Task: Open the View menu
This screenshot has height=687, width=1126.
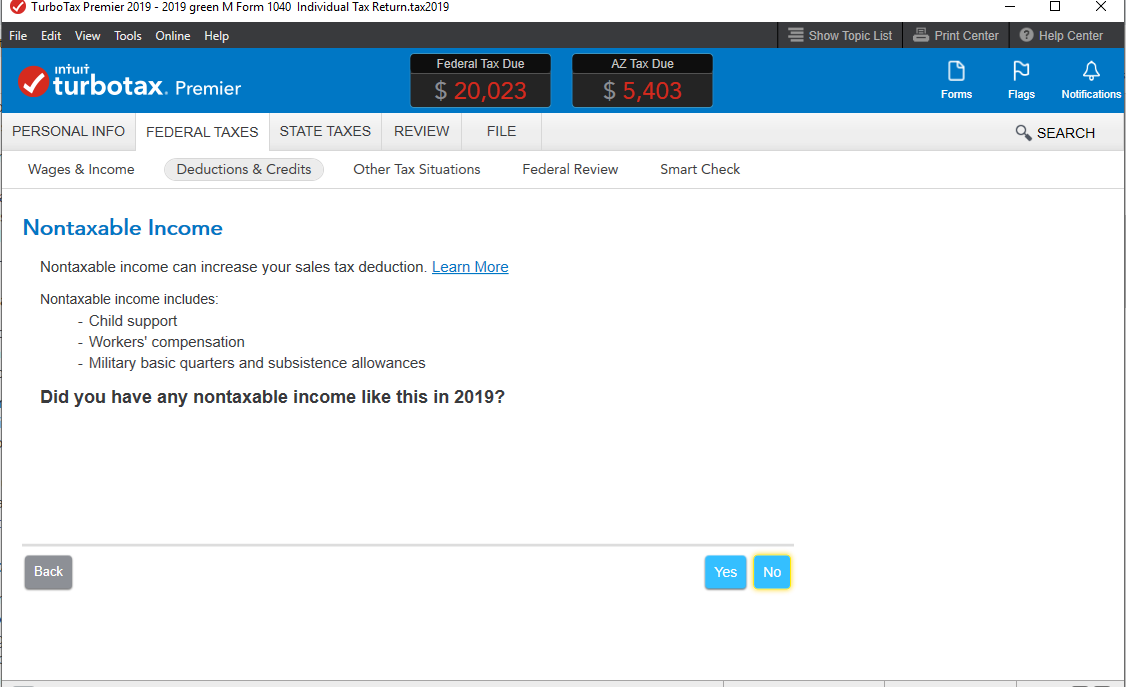Action: (88, 35)
